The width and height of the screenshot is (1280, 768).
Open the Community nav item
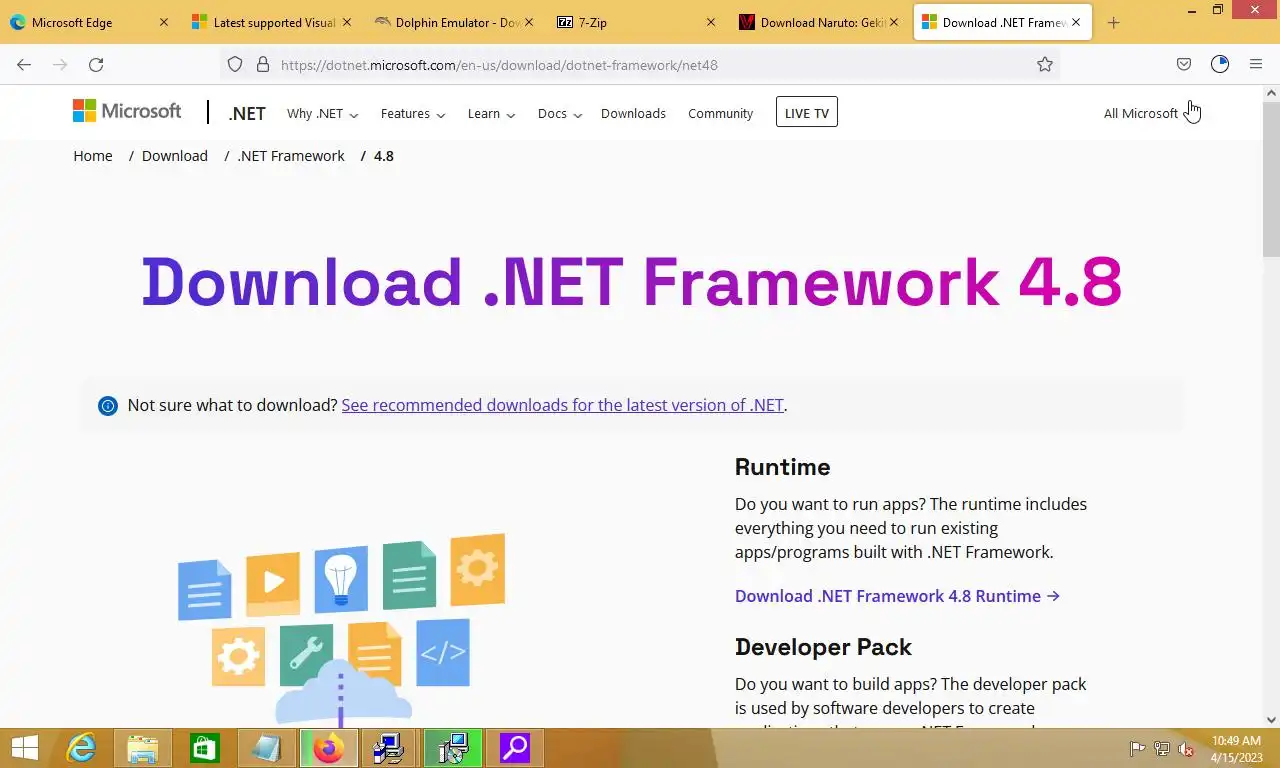[x=720, y=114]
